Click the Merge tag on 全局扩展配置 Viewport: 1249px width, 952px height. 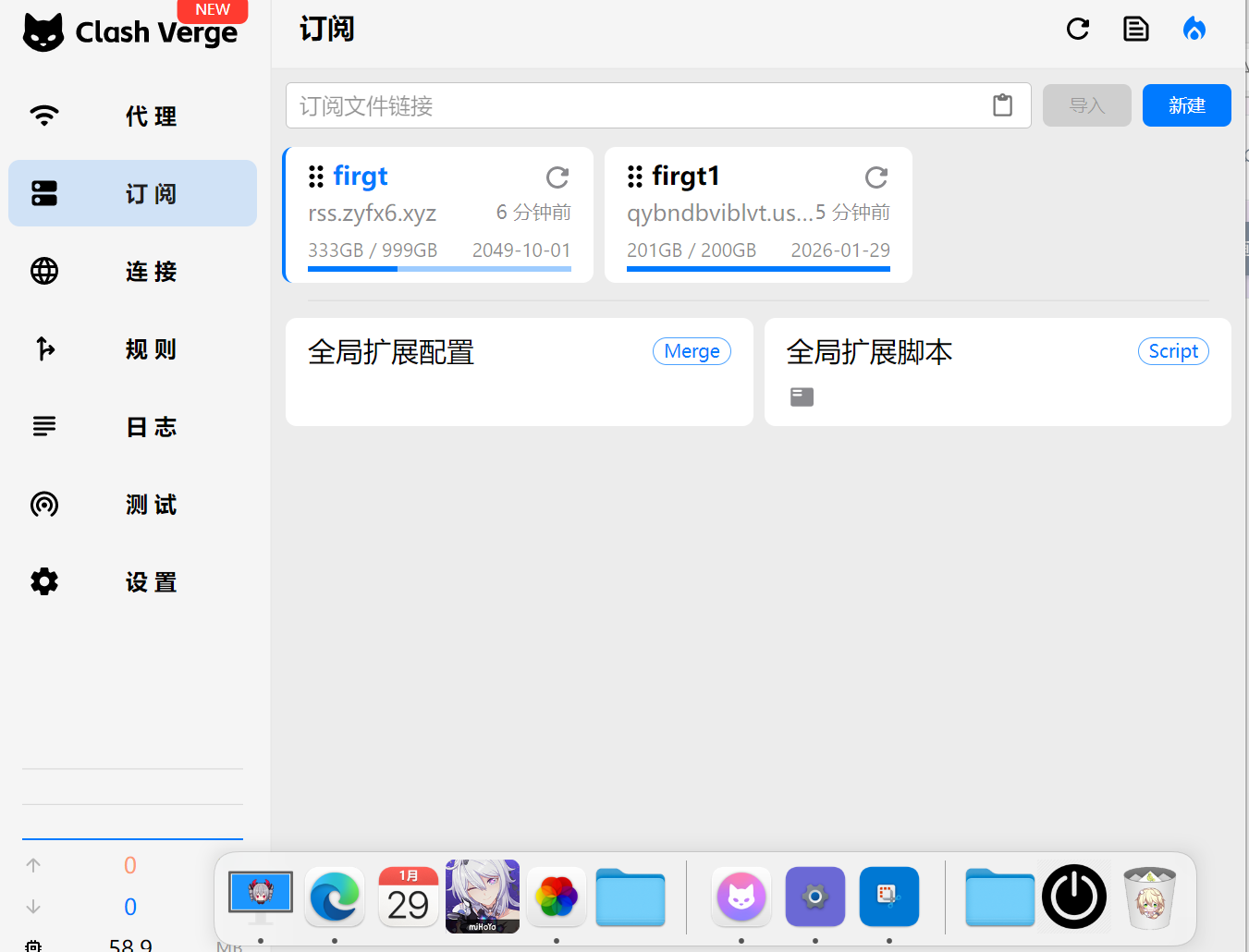692,351
